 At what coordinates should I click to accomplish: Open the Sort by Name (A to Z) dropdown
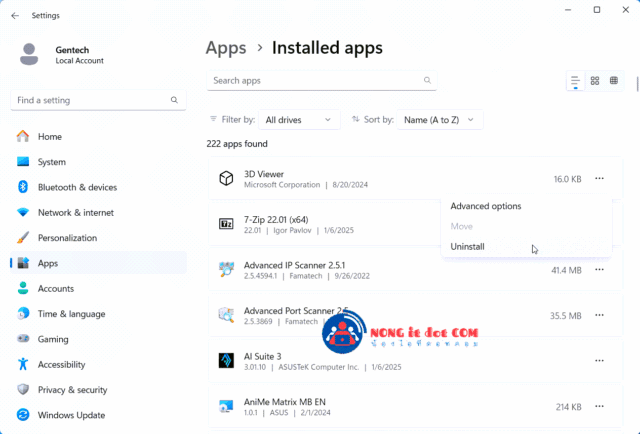coord(440,120)
